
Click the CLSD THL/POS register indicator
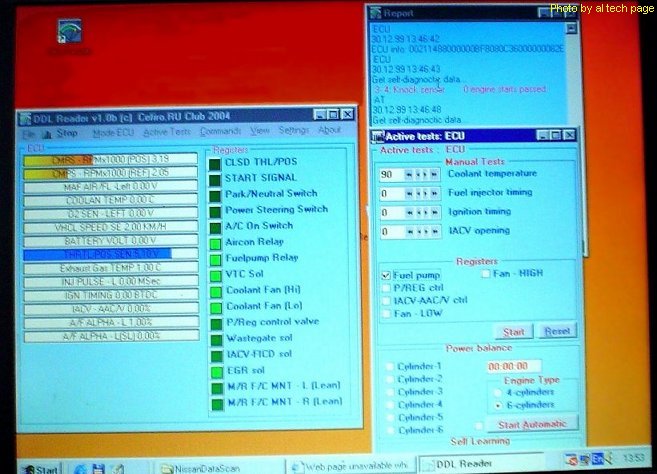pyautogui.click(x=215, y=162)
